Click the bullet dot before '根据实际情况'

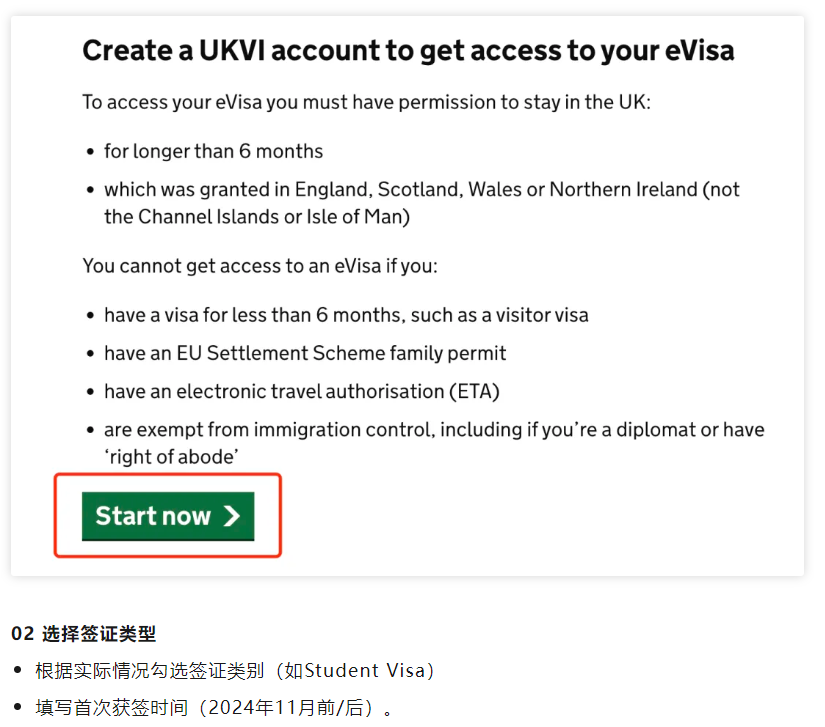point(17,670)
